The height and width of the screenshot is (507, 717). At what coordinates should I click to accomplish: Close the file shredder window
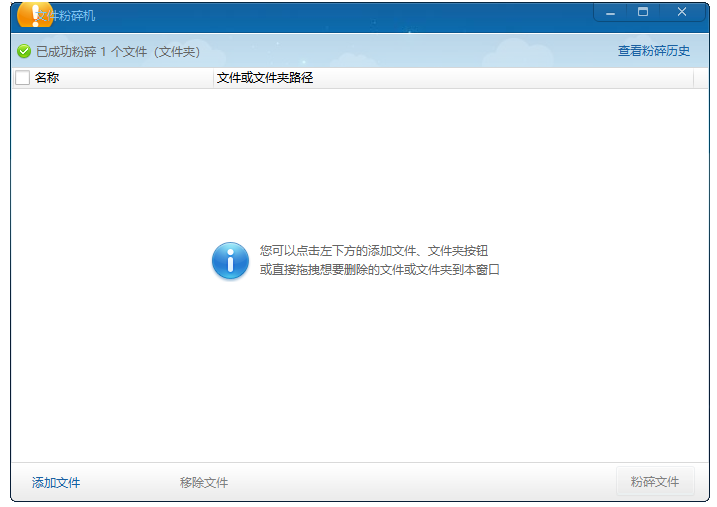coord(681,13)
